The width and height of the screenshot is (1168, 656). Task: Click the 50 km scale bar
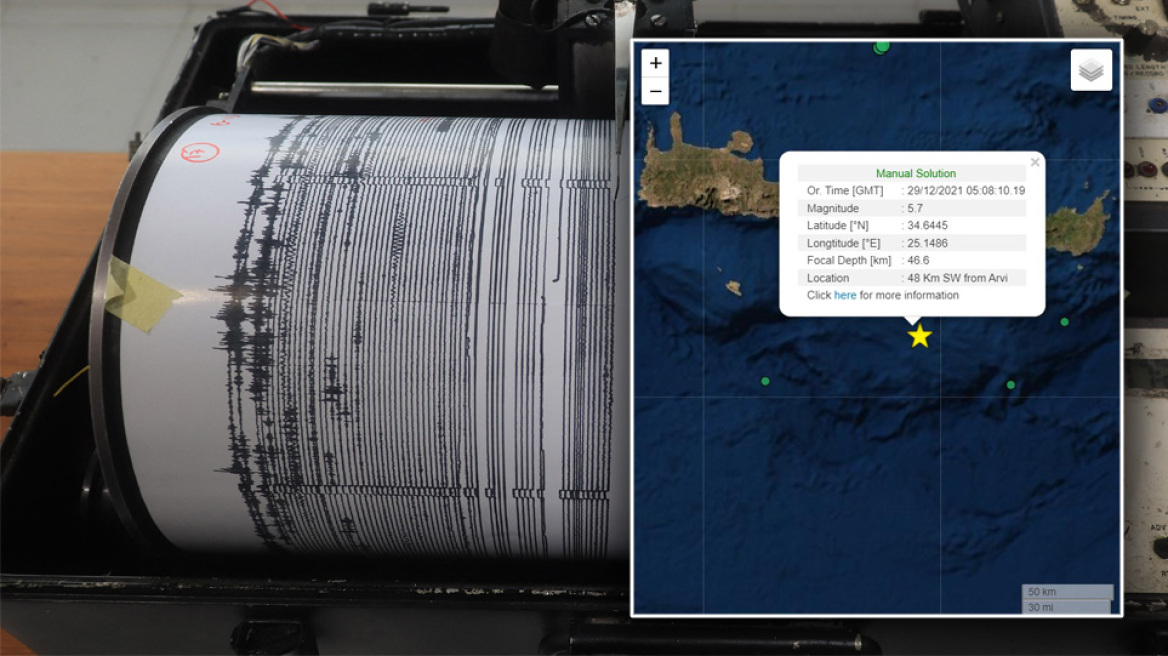[x=1066, y=592]
